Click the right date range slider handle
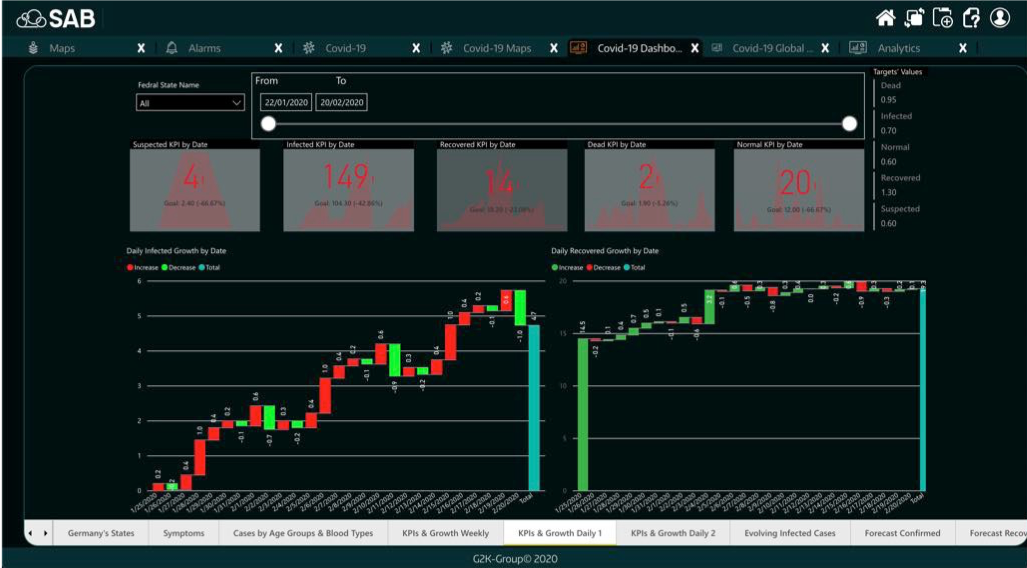The height and width of the screenshot is (568, 1027). 849,124
